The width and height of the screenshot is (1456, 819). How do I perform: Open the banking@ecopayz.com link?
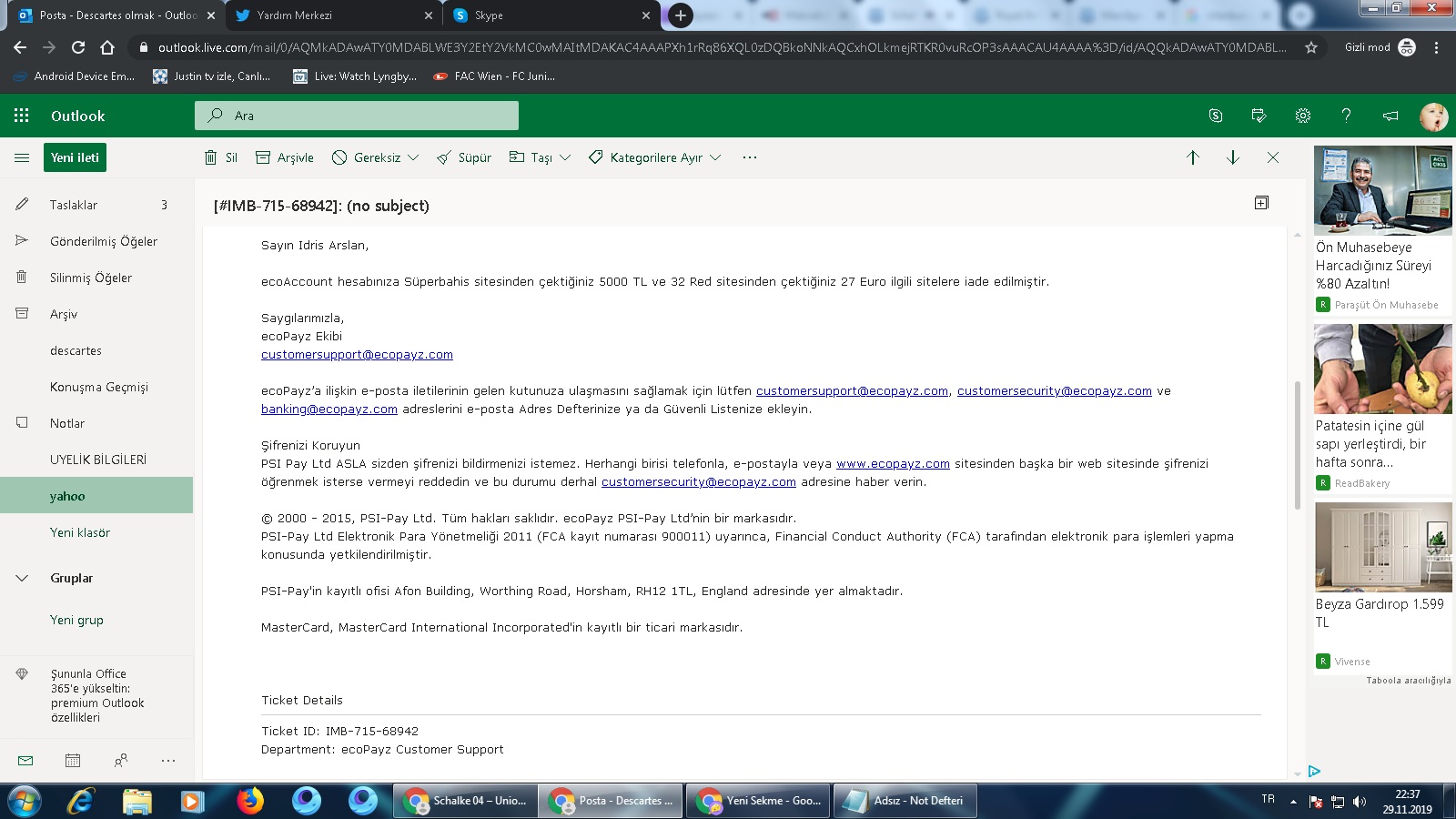[x=329, y=409]
